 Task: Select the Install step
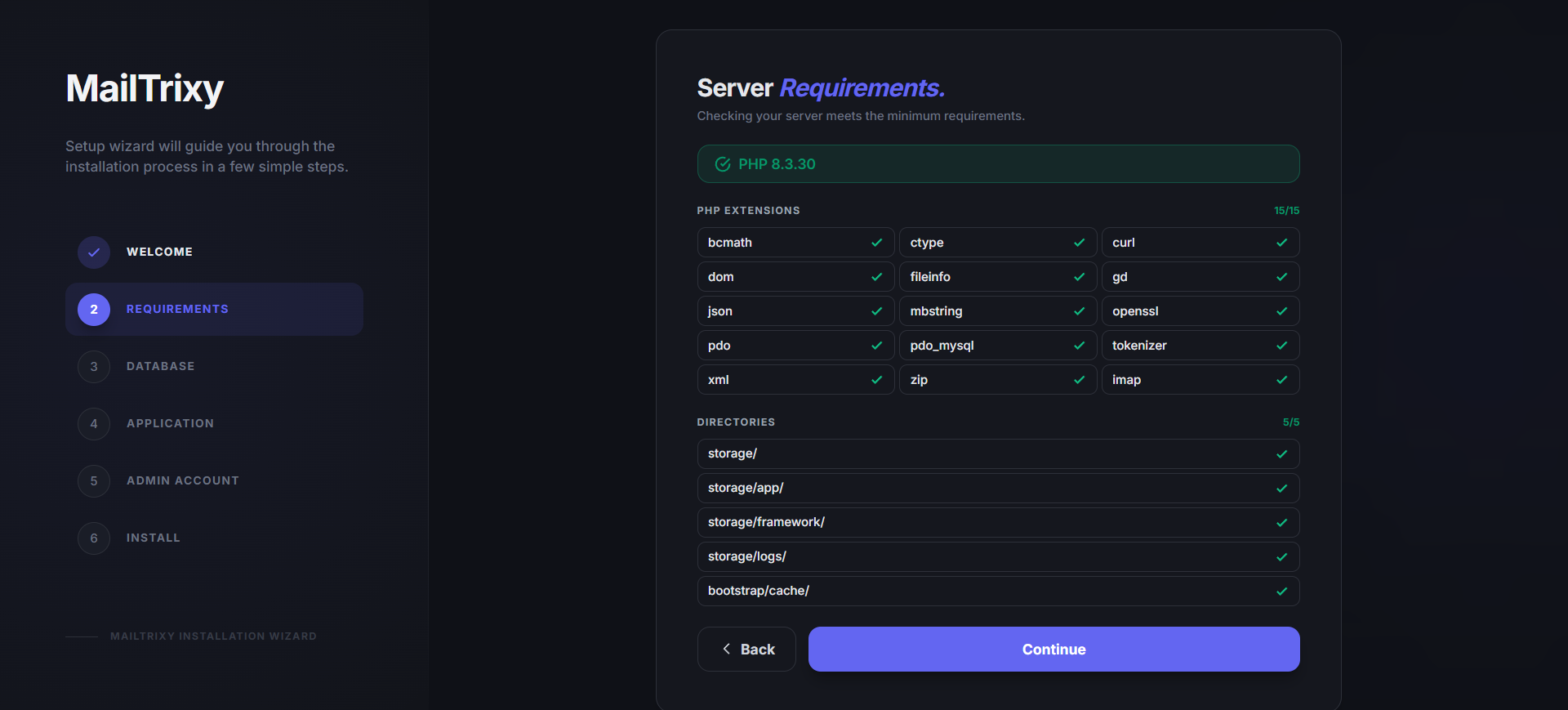pos(214,538)
